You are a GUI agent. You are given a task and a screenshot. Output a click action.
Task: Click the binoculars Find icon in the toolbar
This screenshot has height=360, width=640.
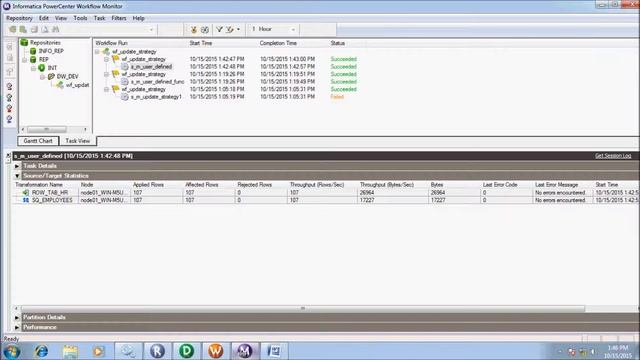click(56, 29)
